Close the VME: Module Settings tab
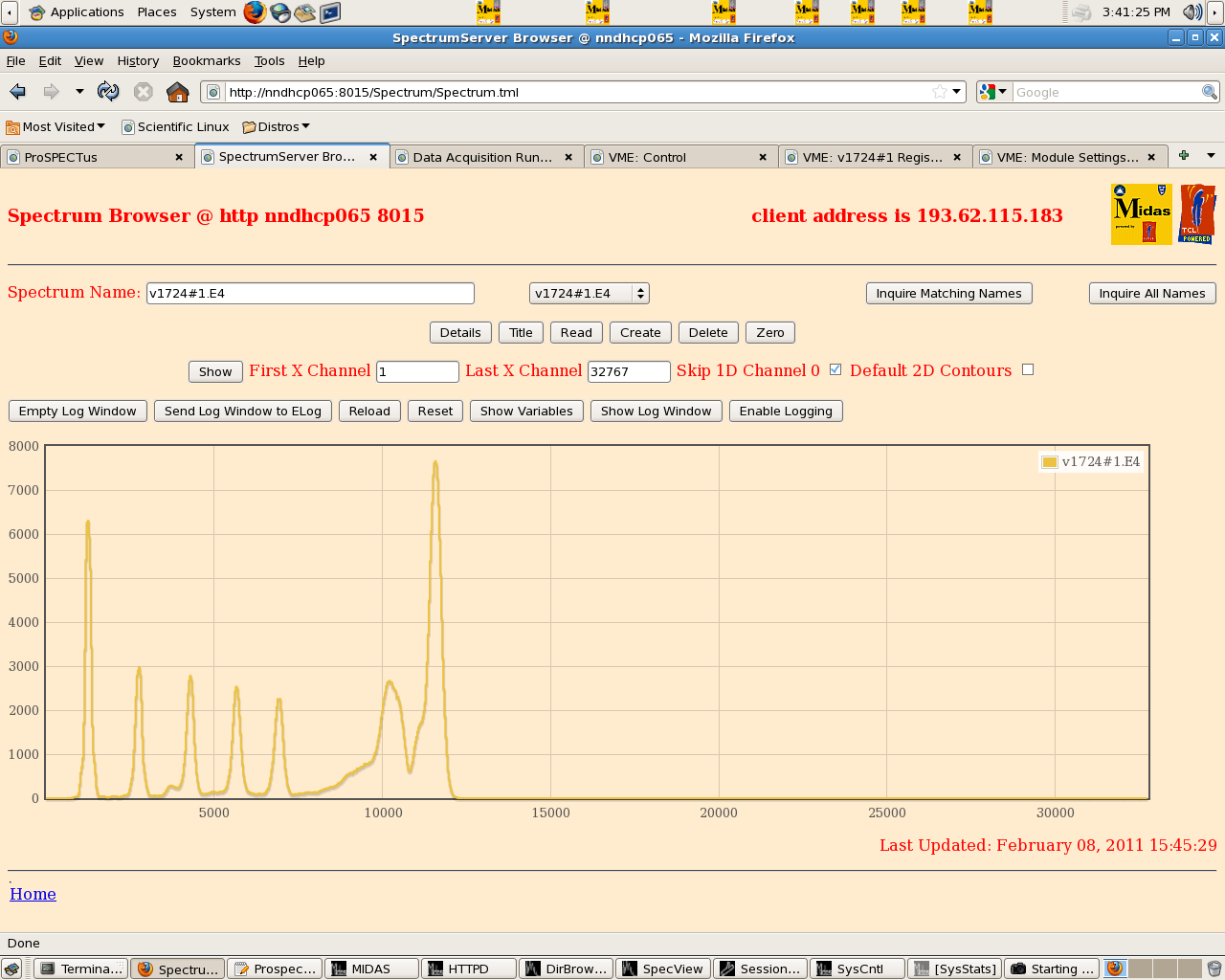Screen dimensions: 1225x980 click(1151, 157)
